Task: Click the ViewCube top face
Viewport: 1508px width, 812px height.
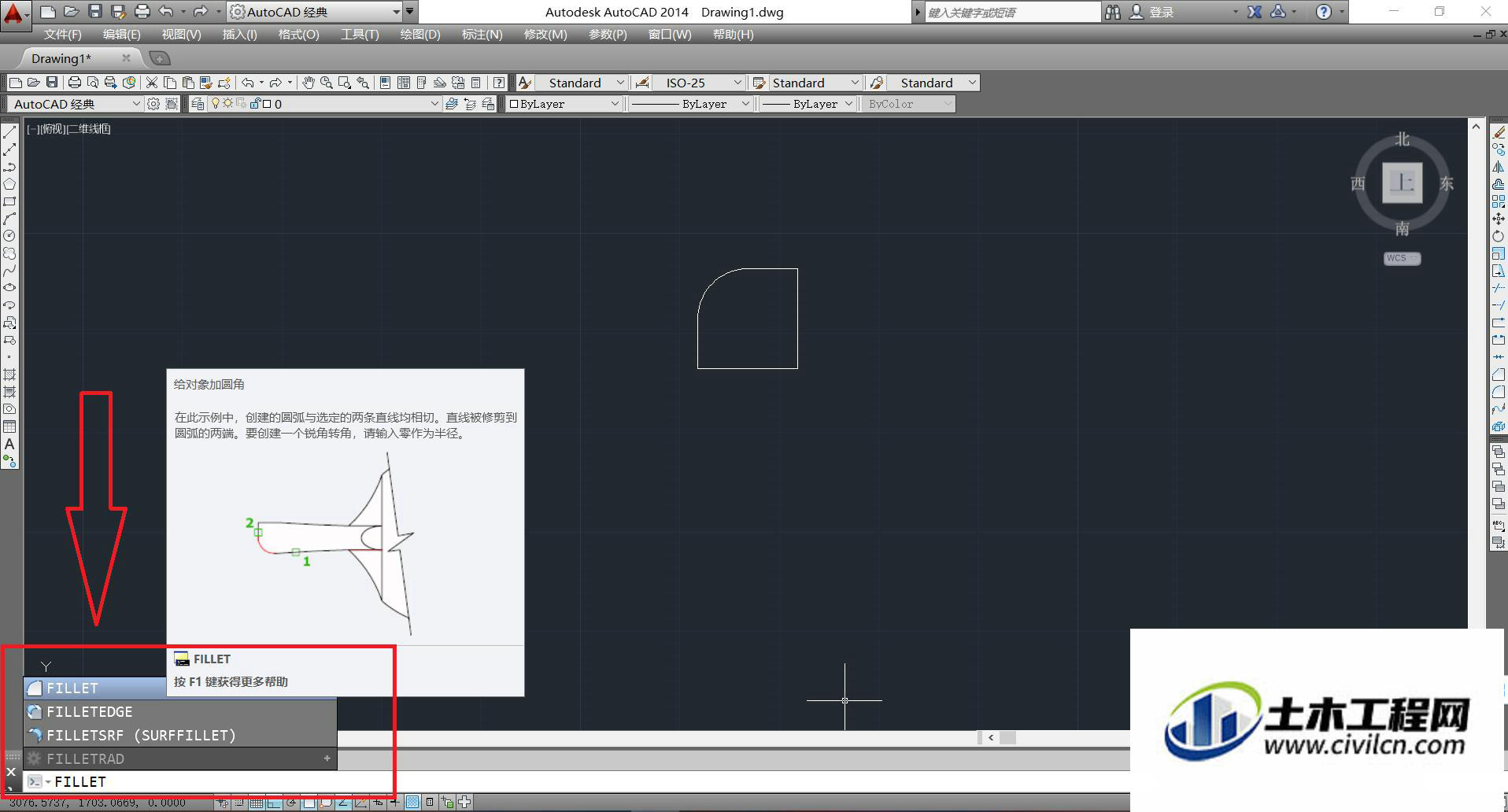Action: (x=1402, y=183)
